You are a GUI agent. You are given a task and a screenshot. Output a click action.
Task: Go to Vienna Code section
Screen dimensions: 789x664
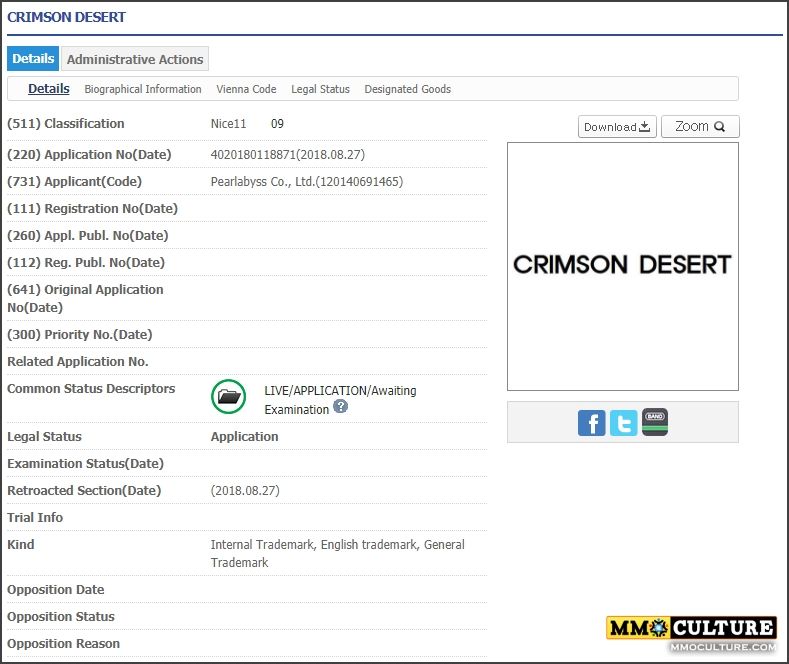coord(246,89)
